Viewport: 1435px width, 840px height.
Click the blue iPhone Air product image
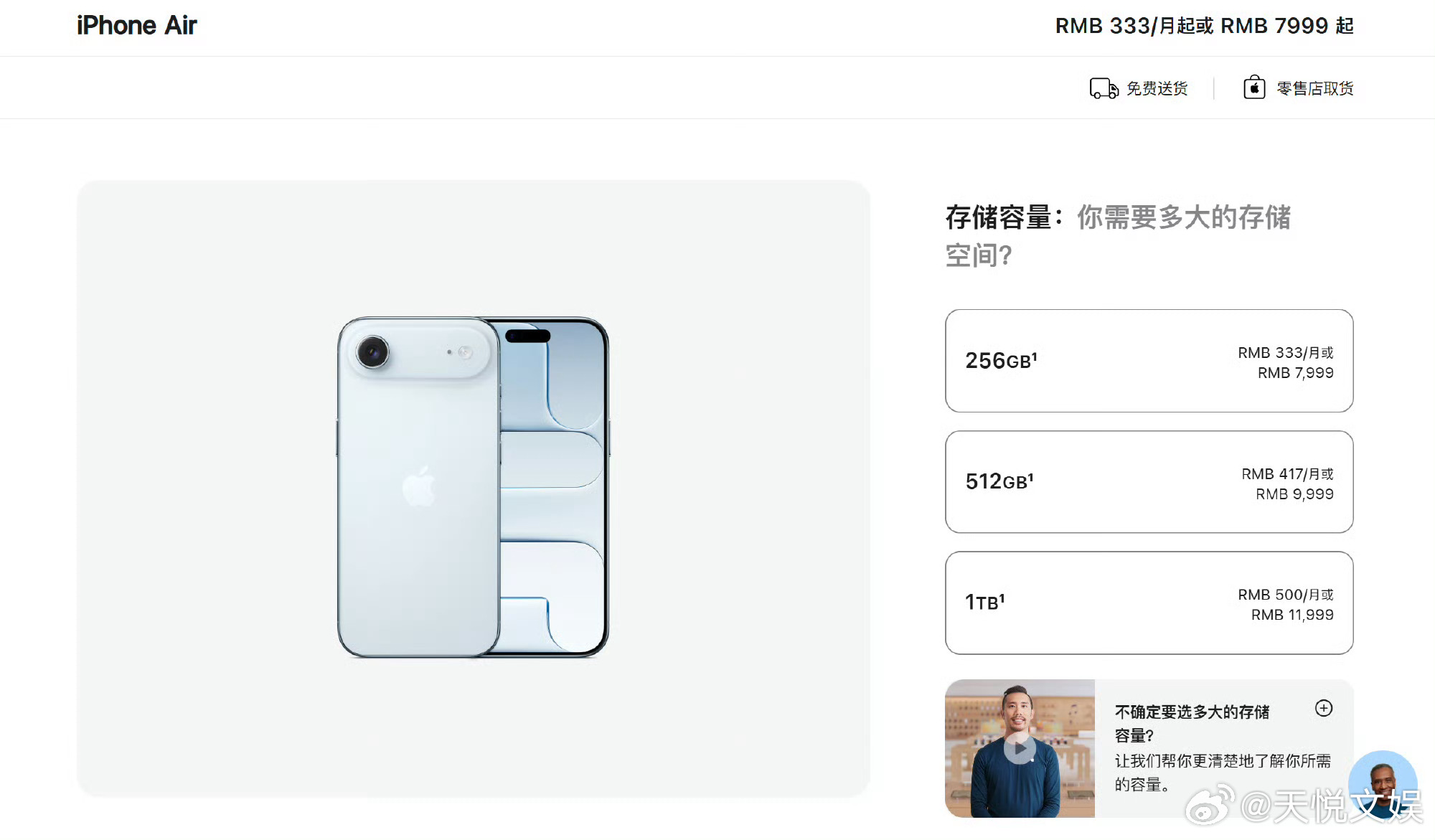point(474,487)
